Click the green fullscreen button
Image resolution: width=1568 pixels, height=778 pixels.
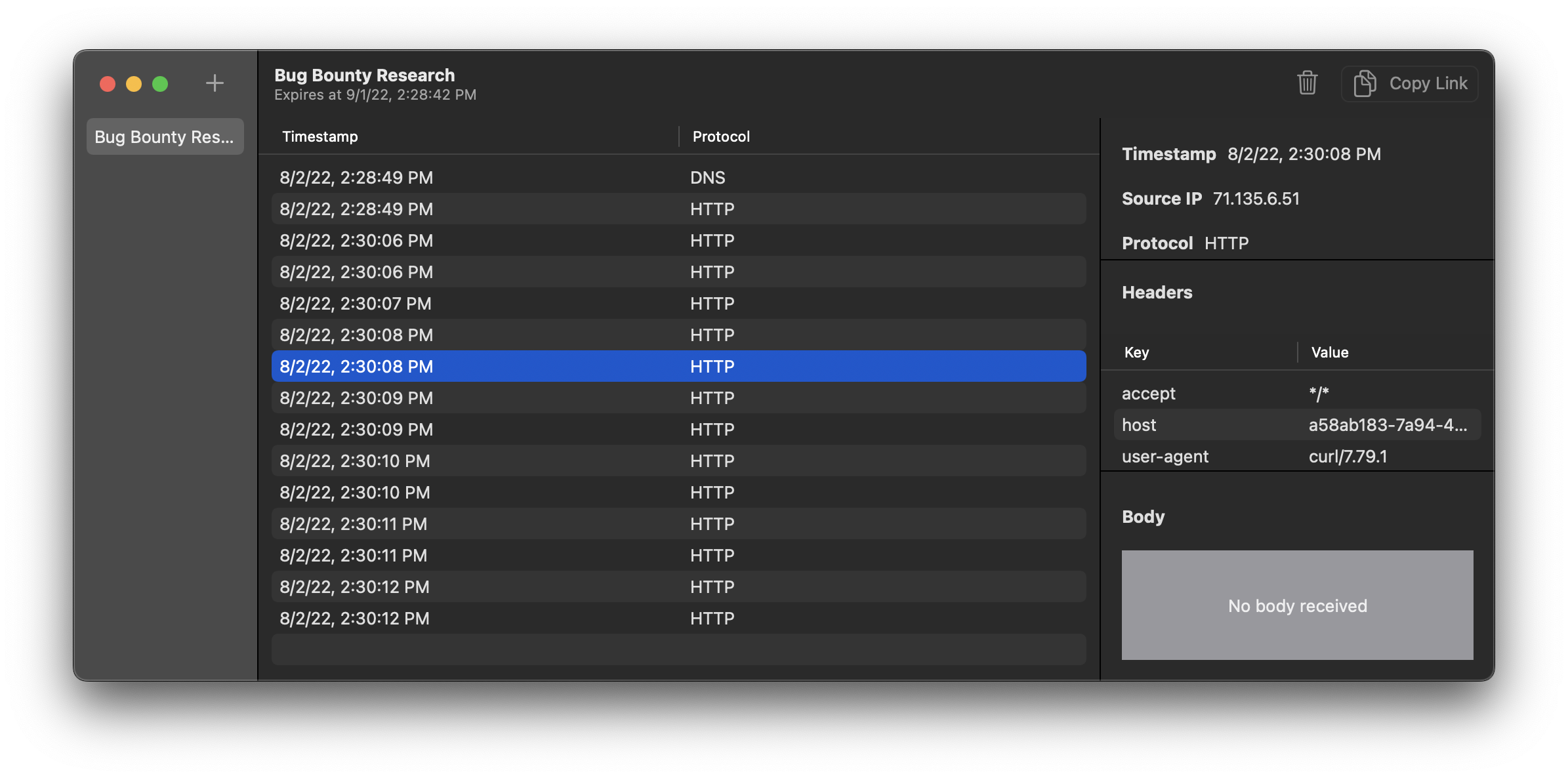160,84
